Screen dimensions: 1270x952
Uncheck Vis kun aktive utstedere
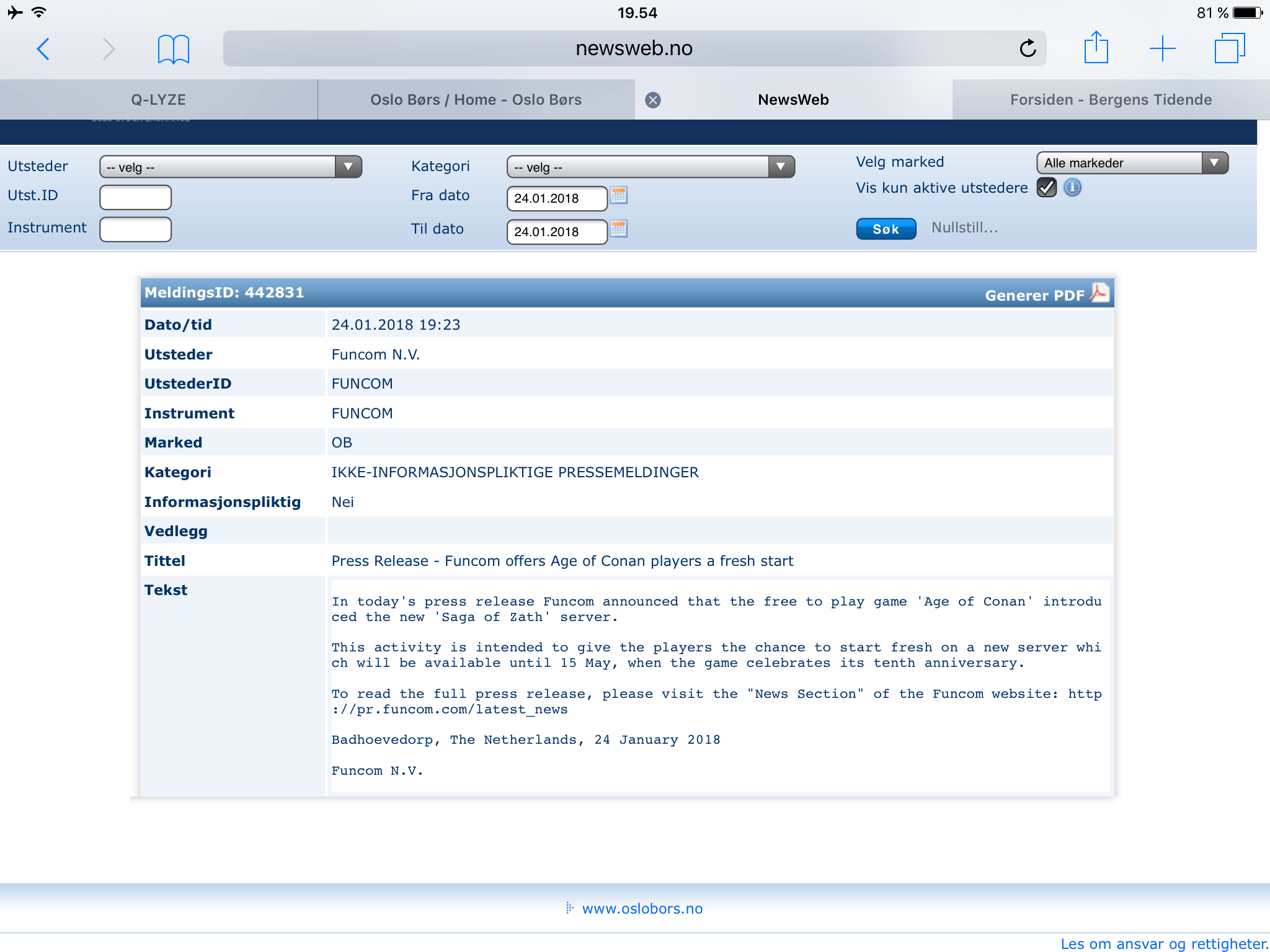(x=1047, y=187)
